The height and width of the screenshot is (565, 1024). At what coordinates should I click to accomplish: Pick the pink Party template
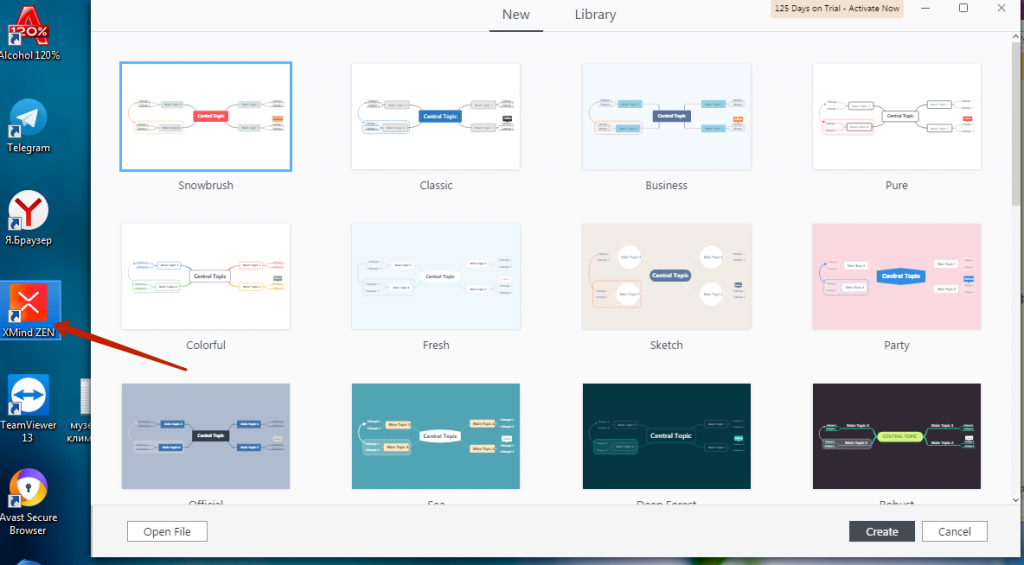coord(897,276)
